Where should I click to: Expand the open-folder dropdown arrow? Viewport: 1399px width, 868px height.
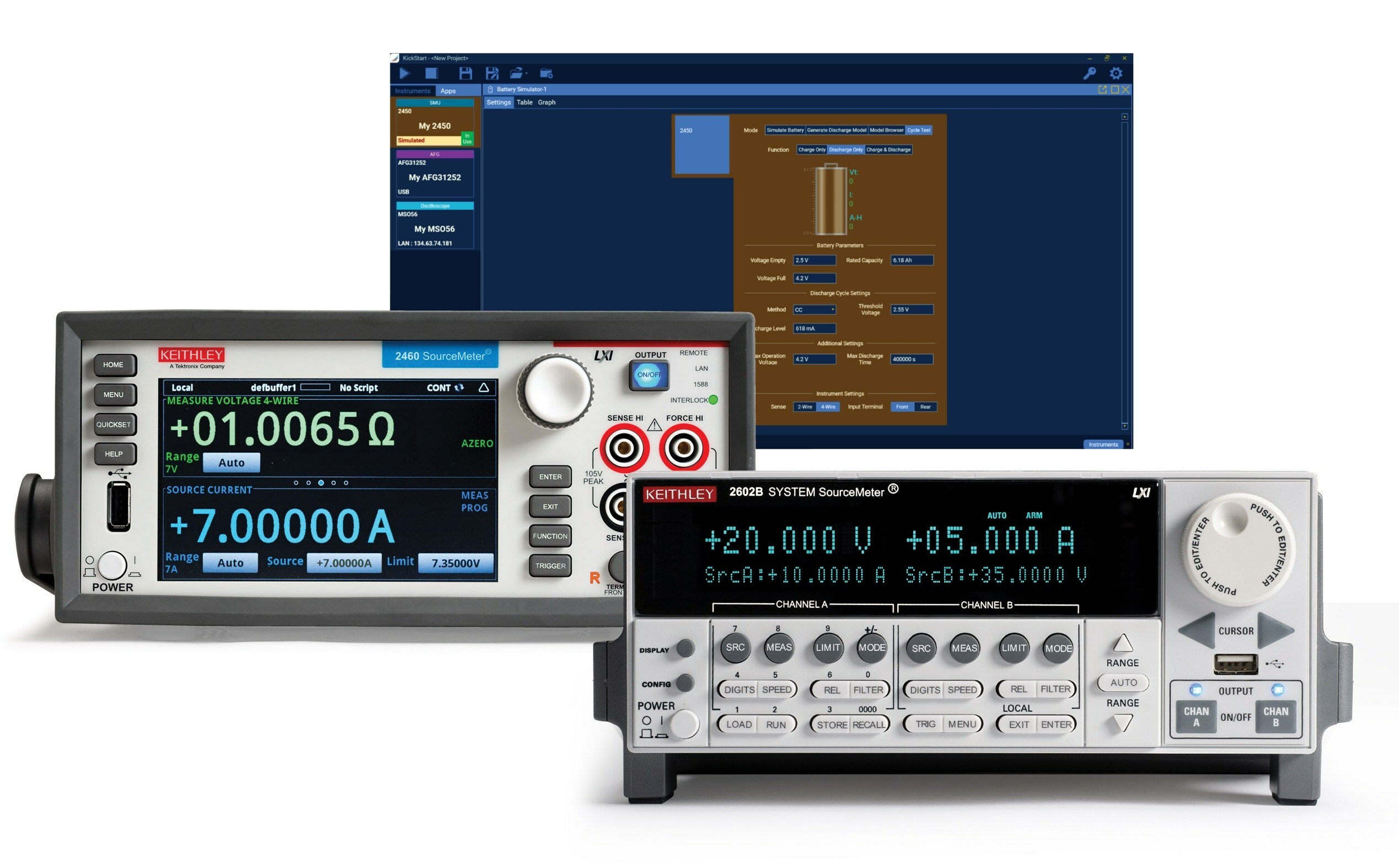point(527,73)
